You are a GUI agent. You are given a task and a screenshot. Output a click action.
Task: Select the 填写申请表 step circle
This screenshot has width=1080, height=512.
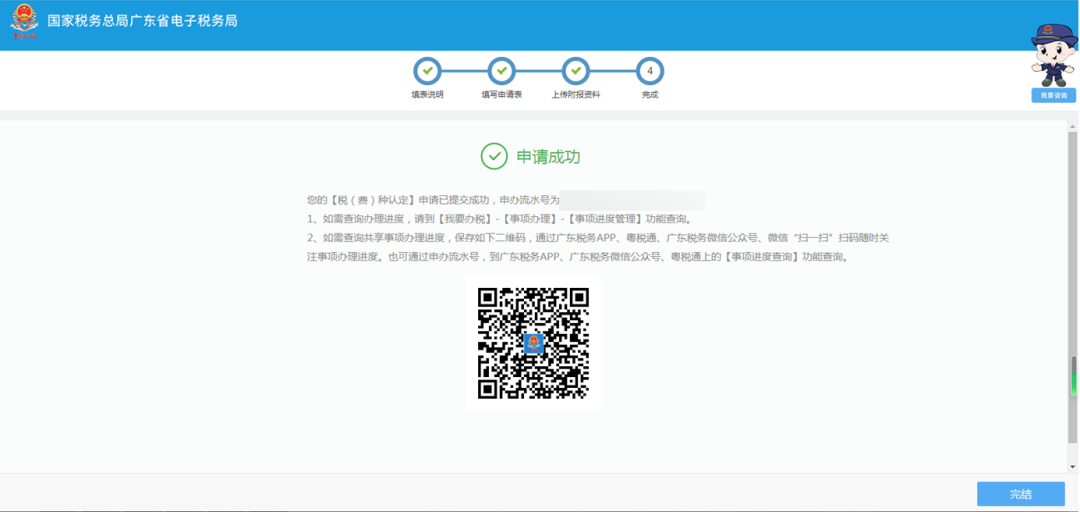[x=501, y=70]
